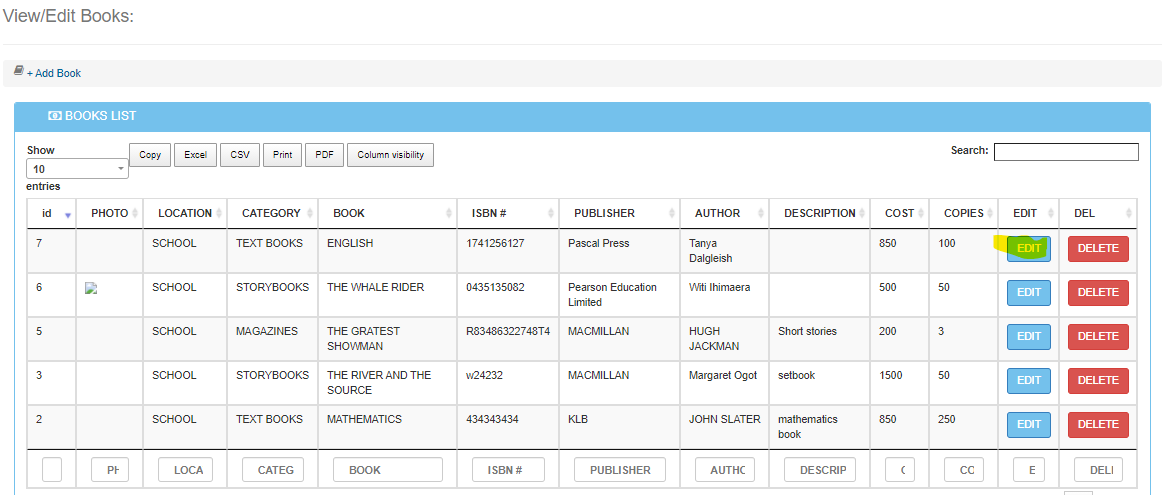
Task: Open the Show entries dropdown
Action: [78, 169]
